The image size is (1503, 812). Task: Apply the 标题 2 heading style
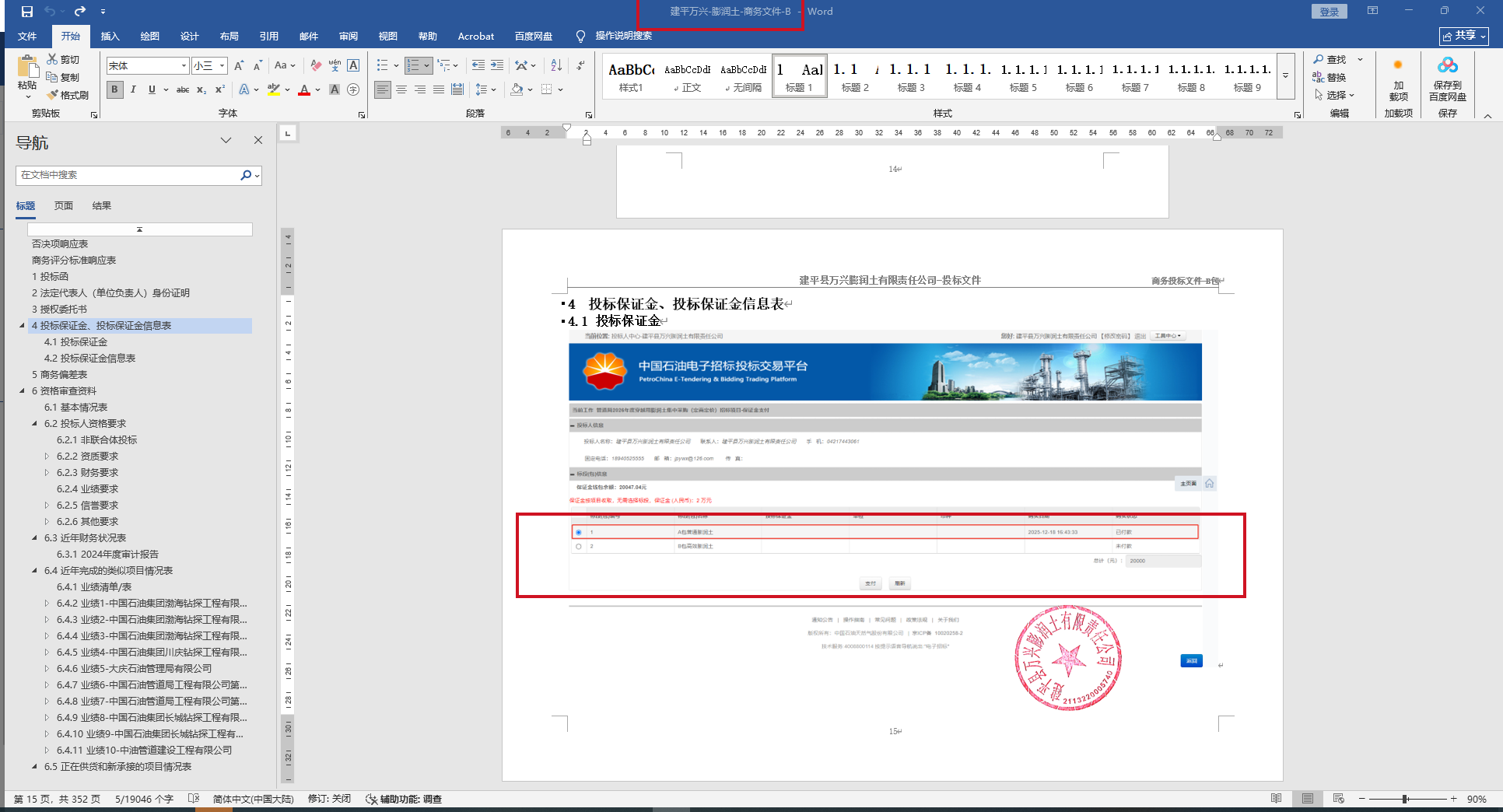pos(855,75)
